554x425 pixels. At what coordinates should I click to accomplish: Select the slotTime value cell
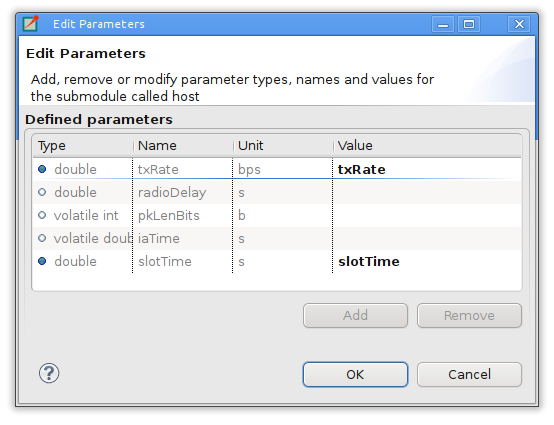click(x=427, y=261)
